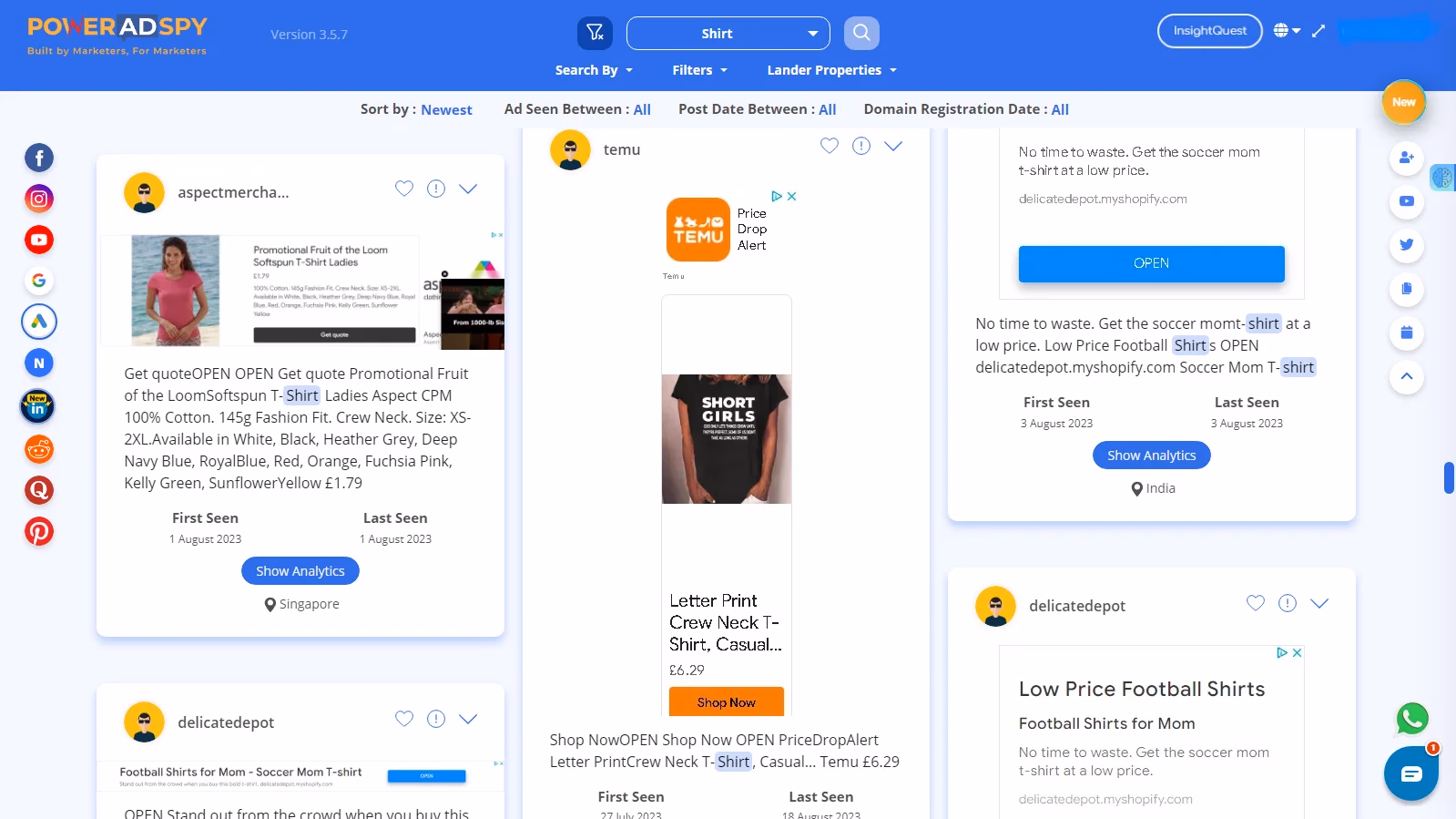
Task: Expand the aspectmercha ad card chevron
Action: [x=468, y=189]
